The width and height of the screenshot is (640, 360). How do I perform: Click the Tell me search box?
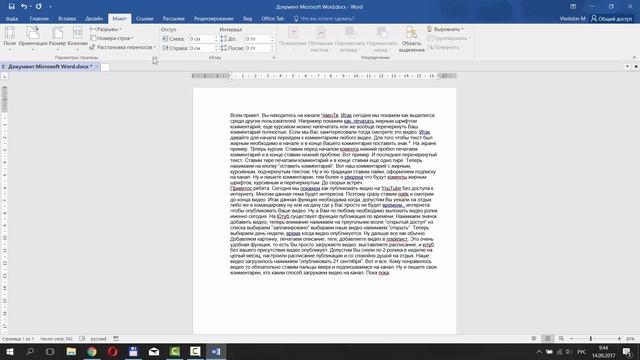click(324, 19)
